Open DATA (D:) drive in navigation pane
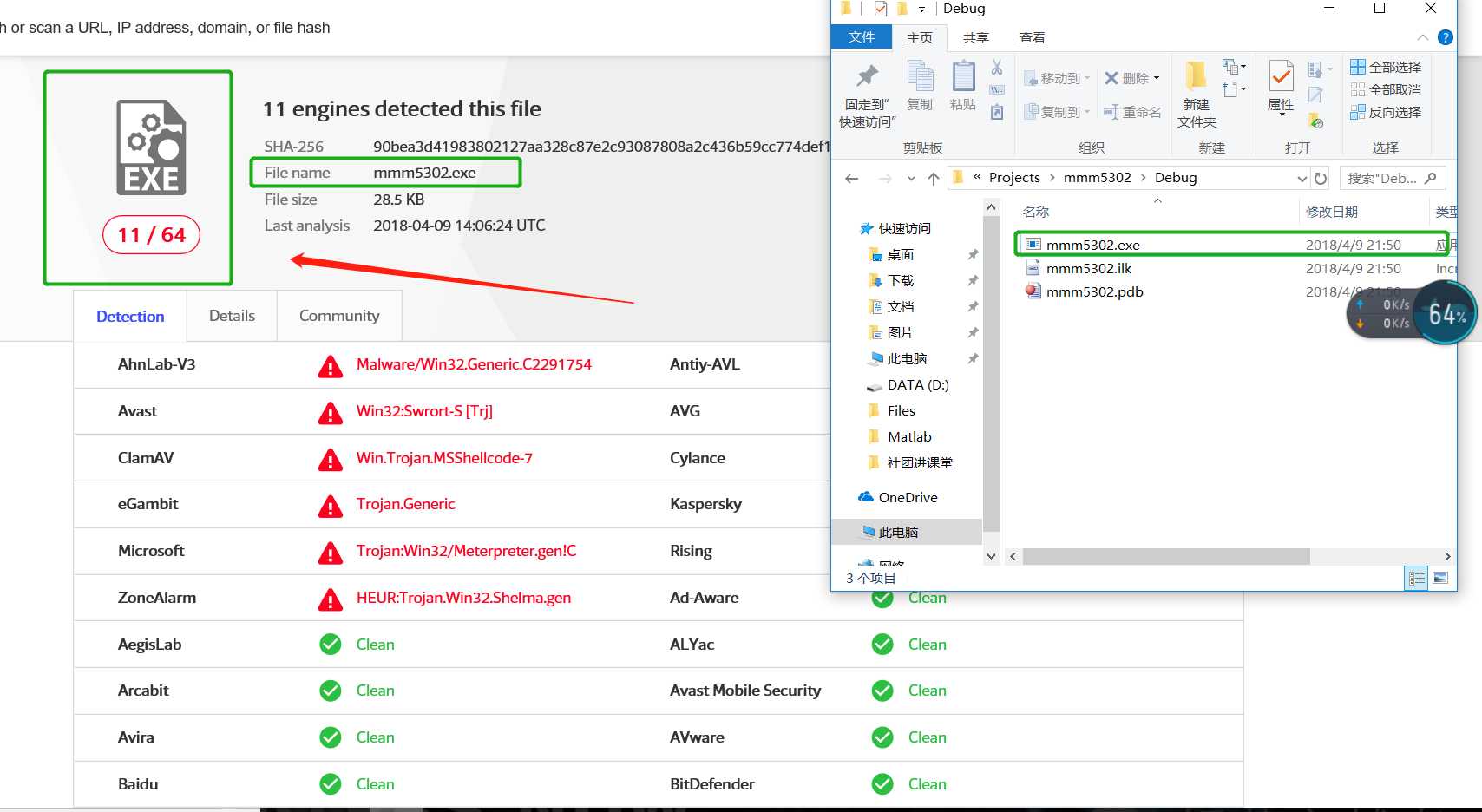This screenshot has height=812, width=1482. pos(917,384)
